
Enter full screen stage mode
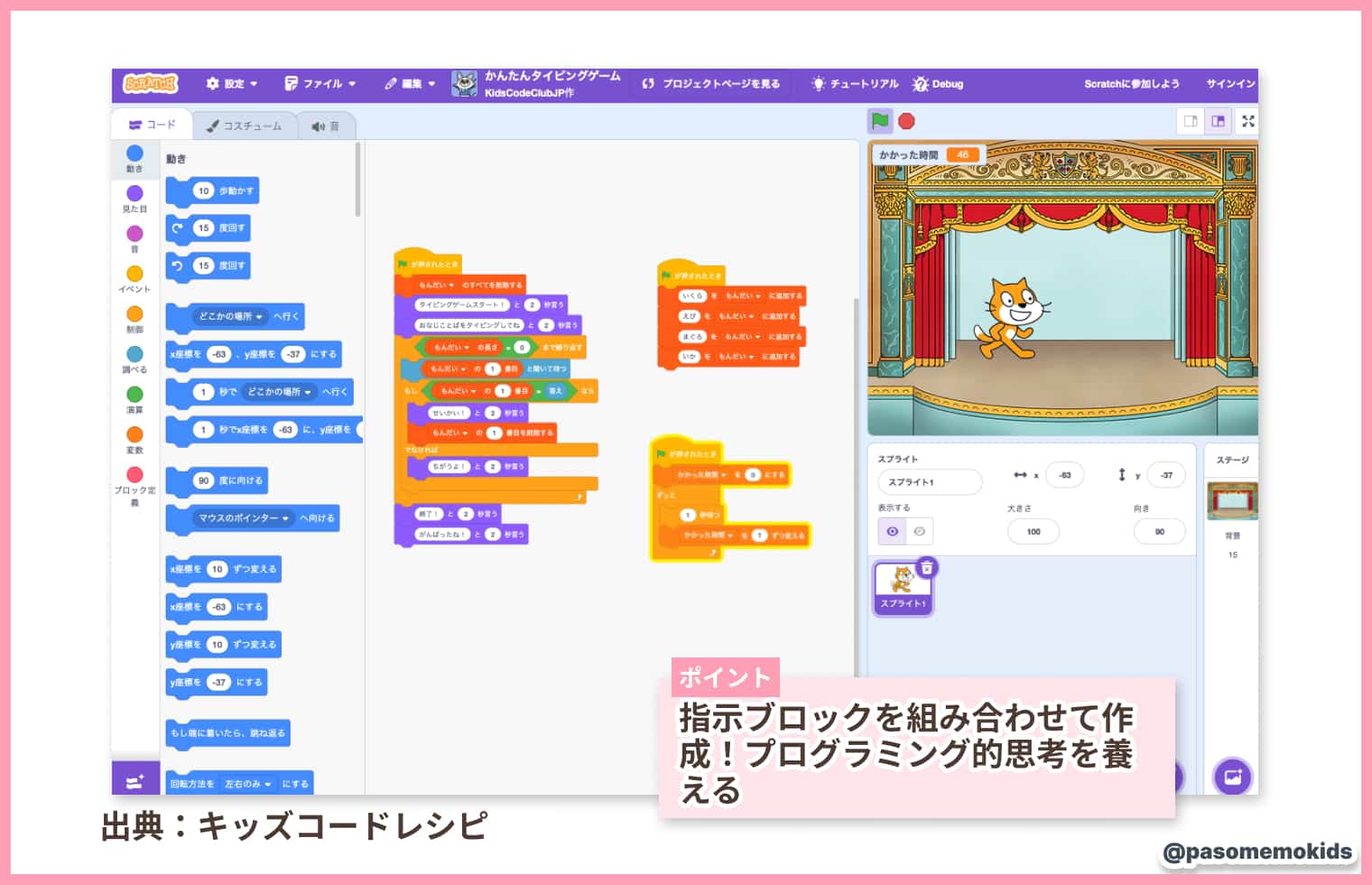coord(1247,121)
